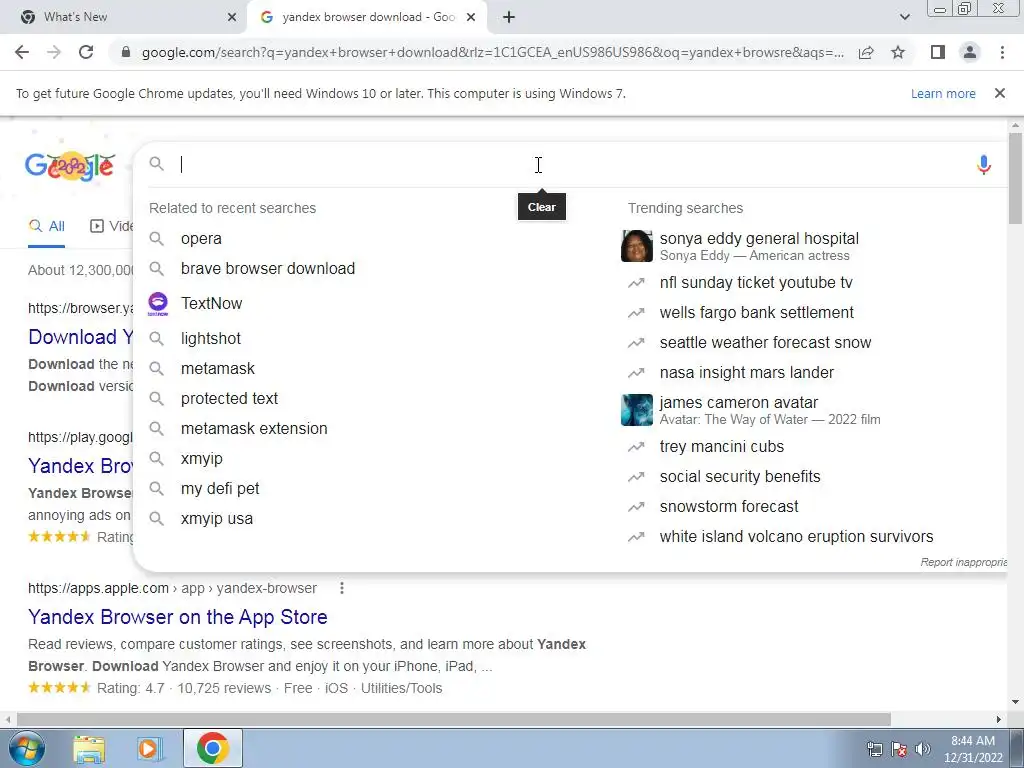1024x768 pixels.
Task: Click the Chrome taskbar icon
Action: tap(213, 748)
